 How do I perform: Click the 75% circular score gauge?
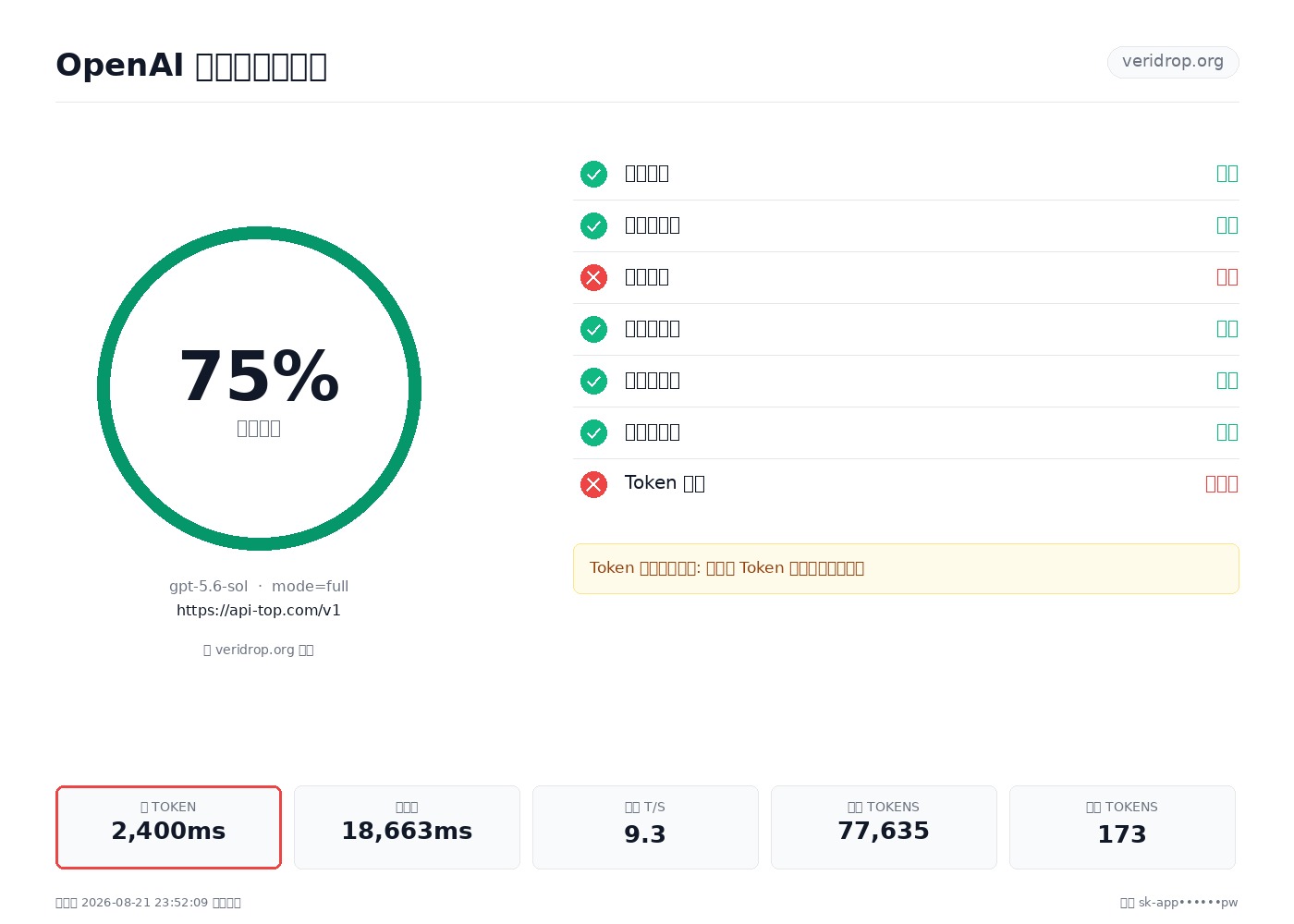tap(259, 388)
